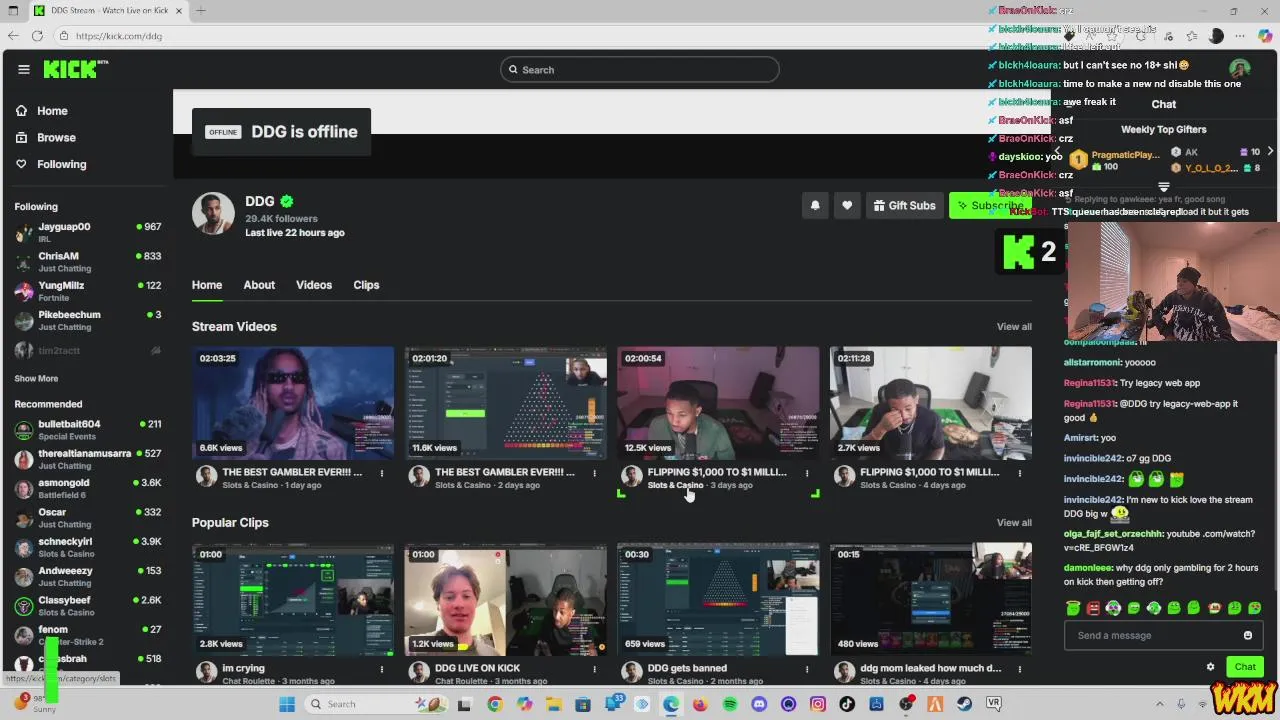Image resolution: width=1280 pixels, height=720 pixels.
Task: Play the 02:11:28 stream video thumbnail
Action: [931, 403]
